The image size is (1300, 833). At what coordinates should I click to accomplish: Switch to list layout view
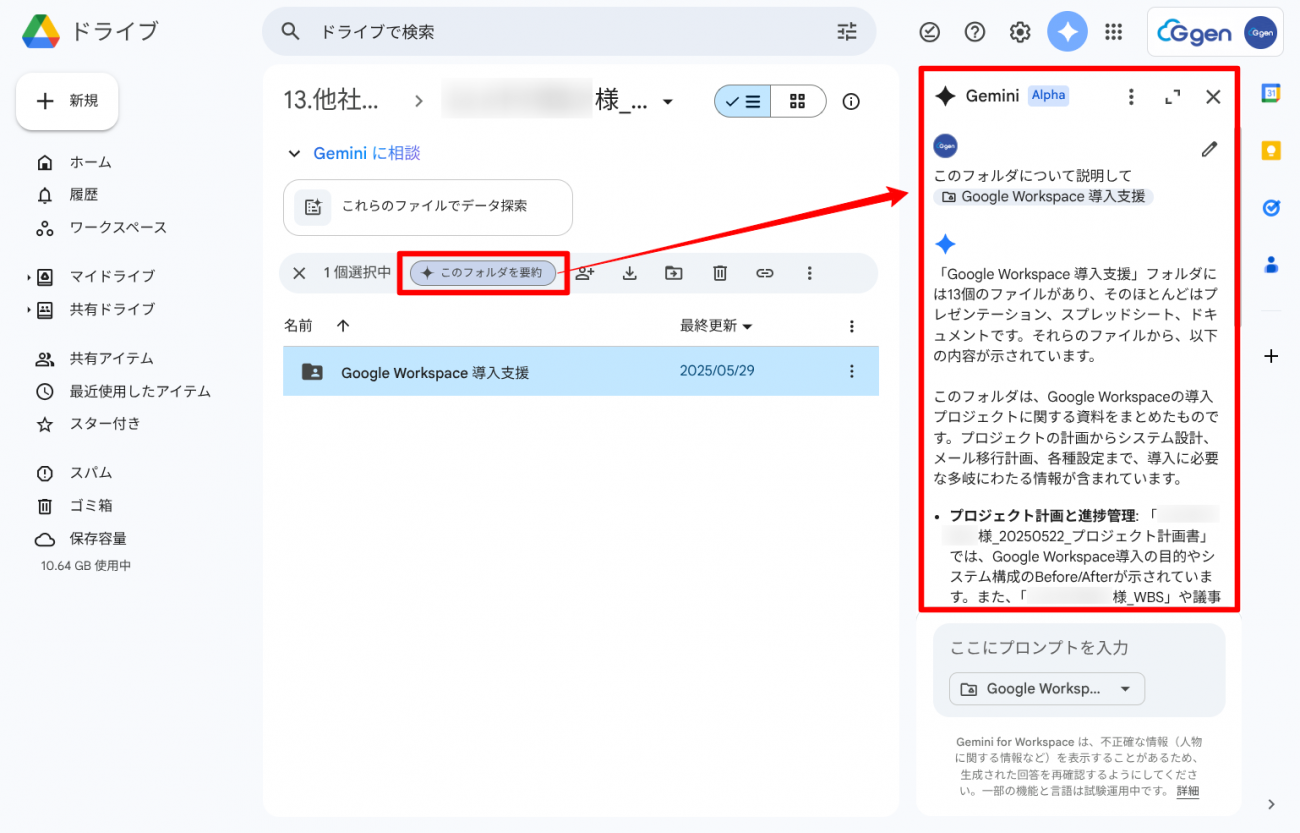pos(742,101)
